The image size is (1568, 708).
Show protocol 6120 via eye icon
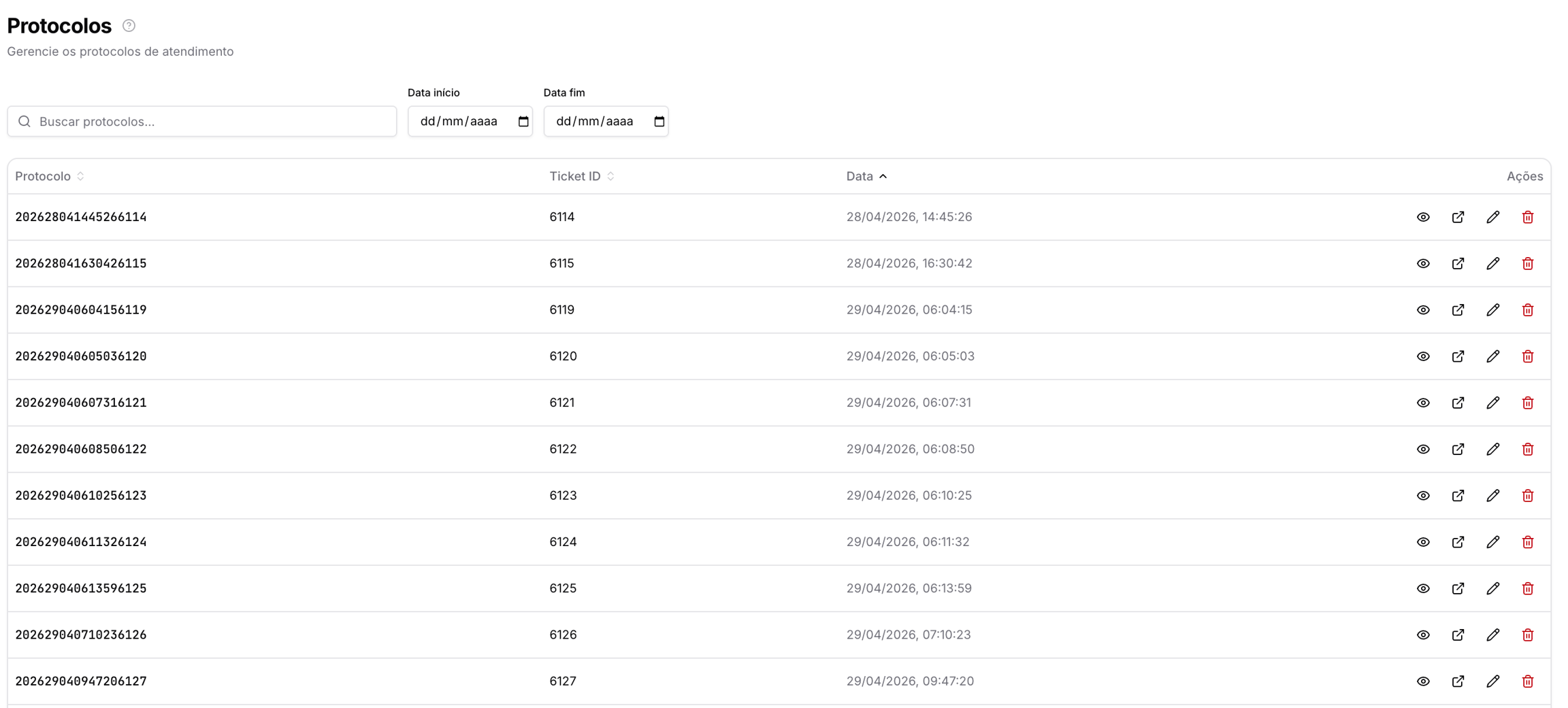1423,356
